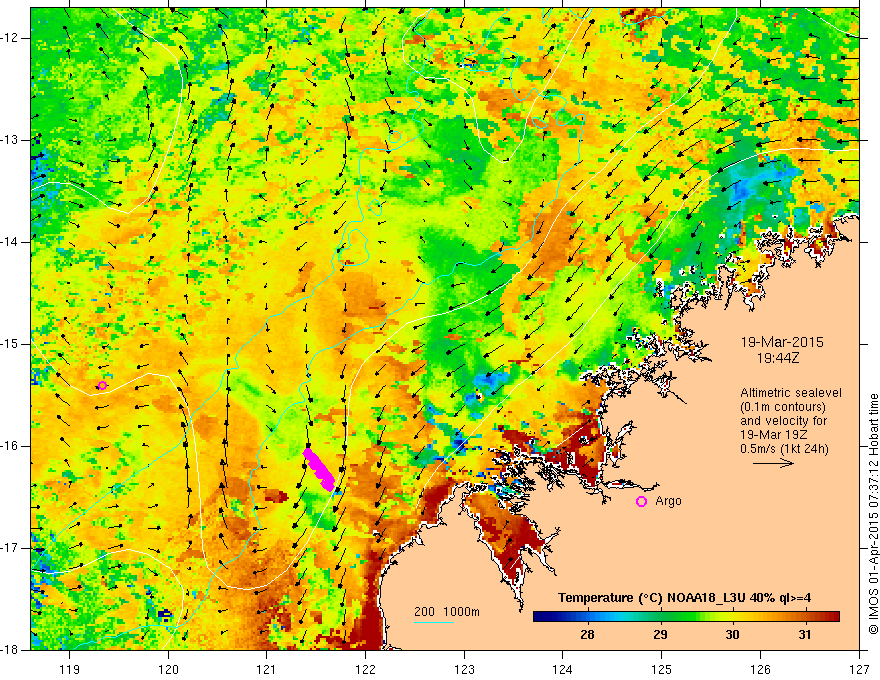The height and width of the screenshot is (680, 880).
Task: Click the 28 value on temperature scale
Action: [x=587, y=635]
